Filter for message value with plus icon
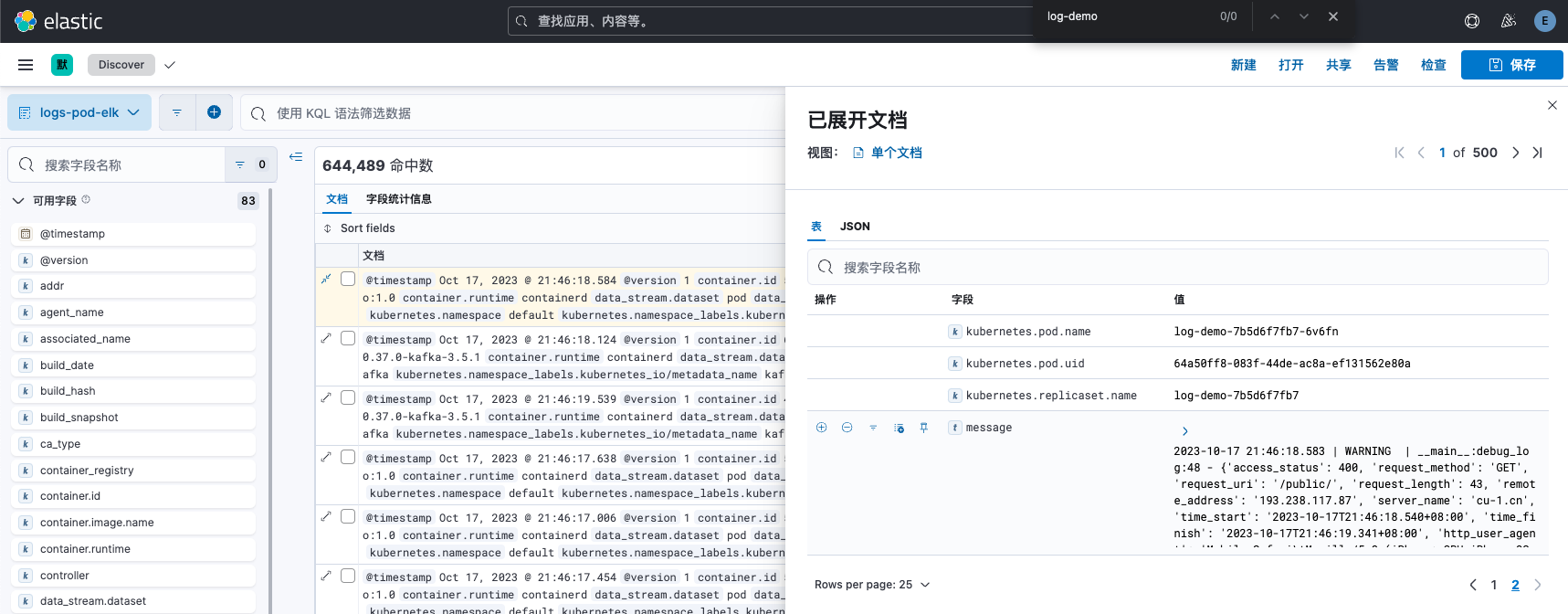The image size is (1568, 614). pyautogui.click(x=821, y=428)
